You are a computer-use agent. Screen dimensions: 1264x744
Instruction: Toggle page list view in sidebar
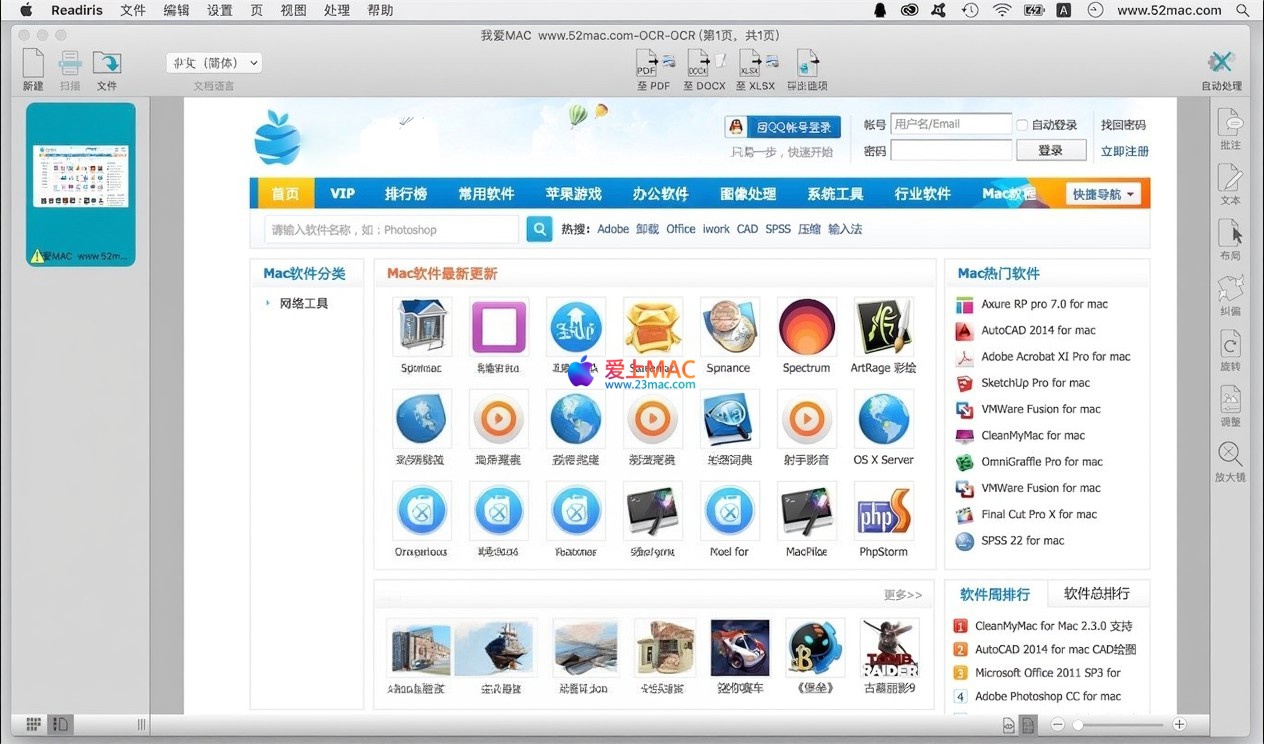pyautogui.click(x=61, y=724)
